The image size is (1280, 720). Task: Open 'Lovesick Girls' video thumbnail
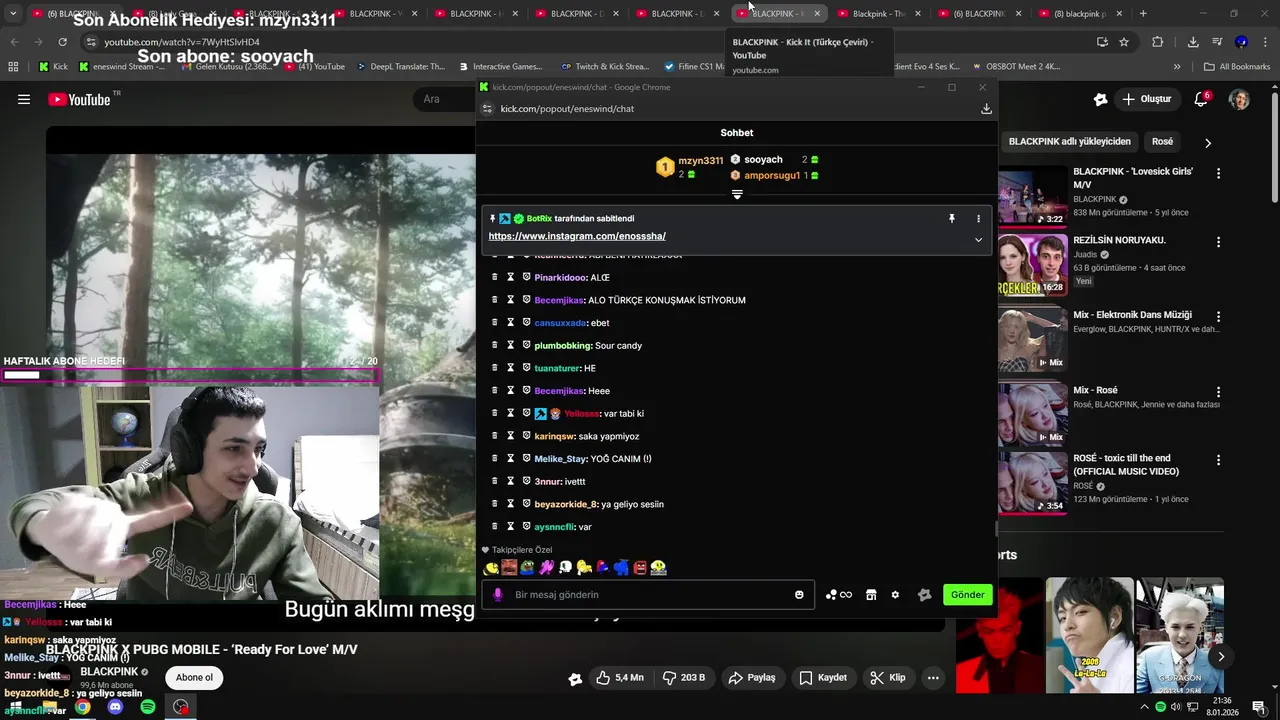point(1033,195)
